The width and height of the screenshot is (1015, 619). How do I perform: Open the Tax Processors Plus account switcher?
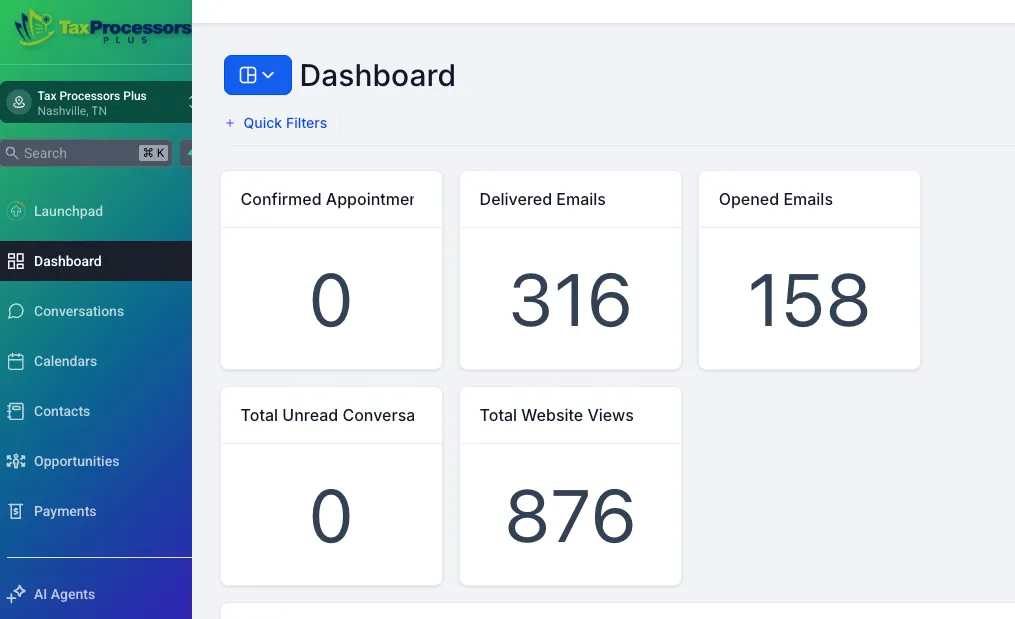point(96,102)
